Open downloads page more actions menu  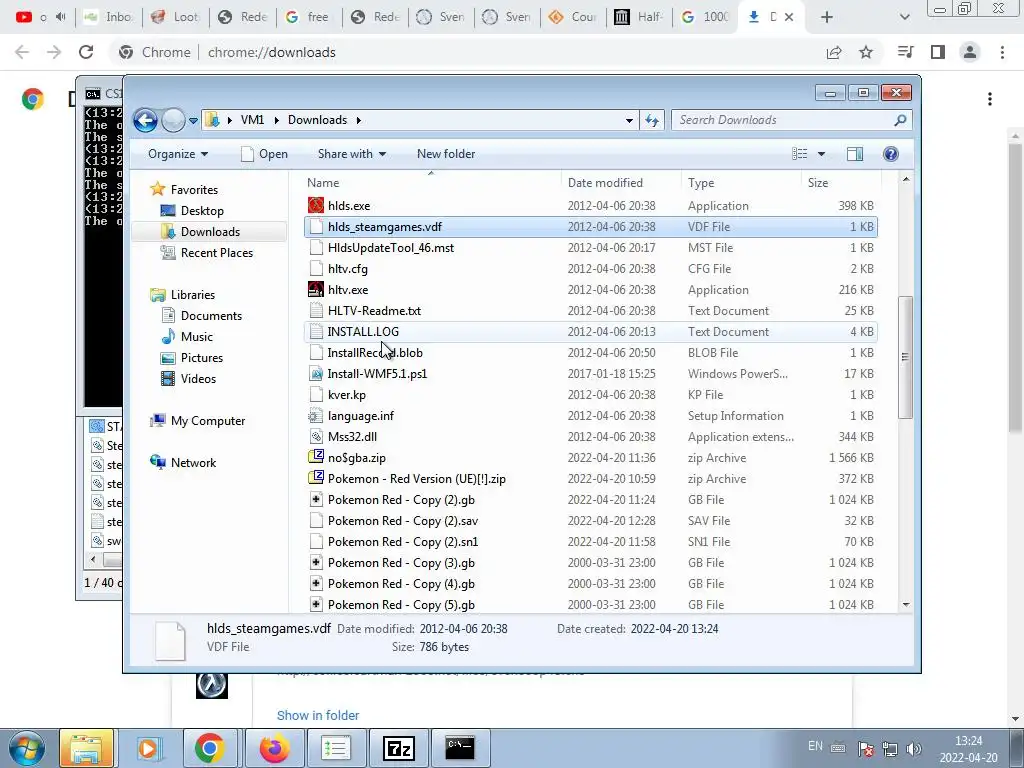point(990,99)
